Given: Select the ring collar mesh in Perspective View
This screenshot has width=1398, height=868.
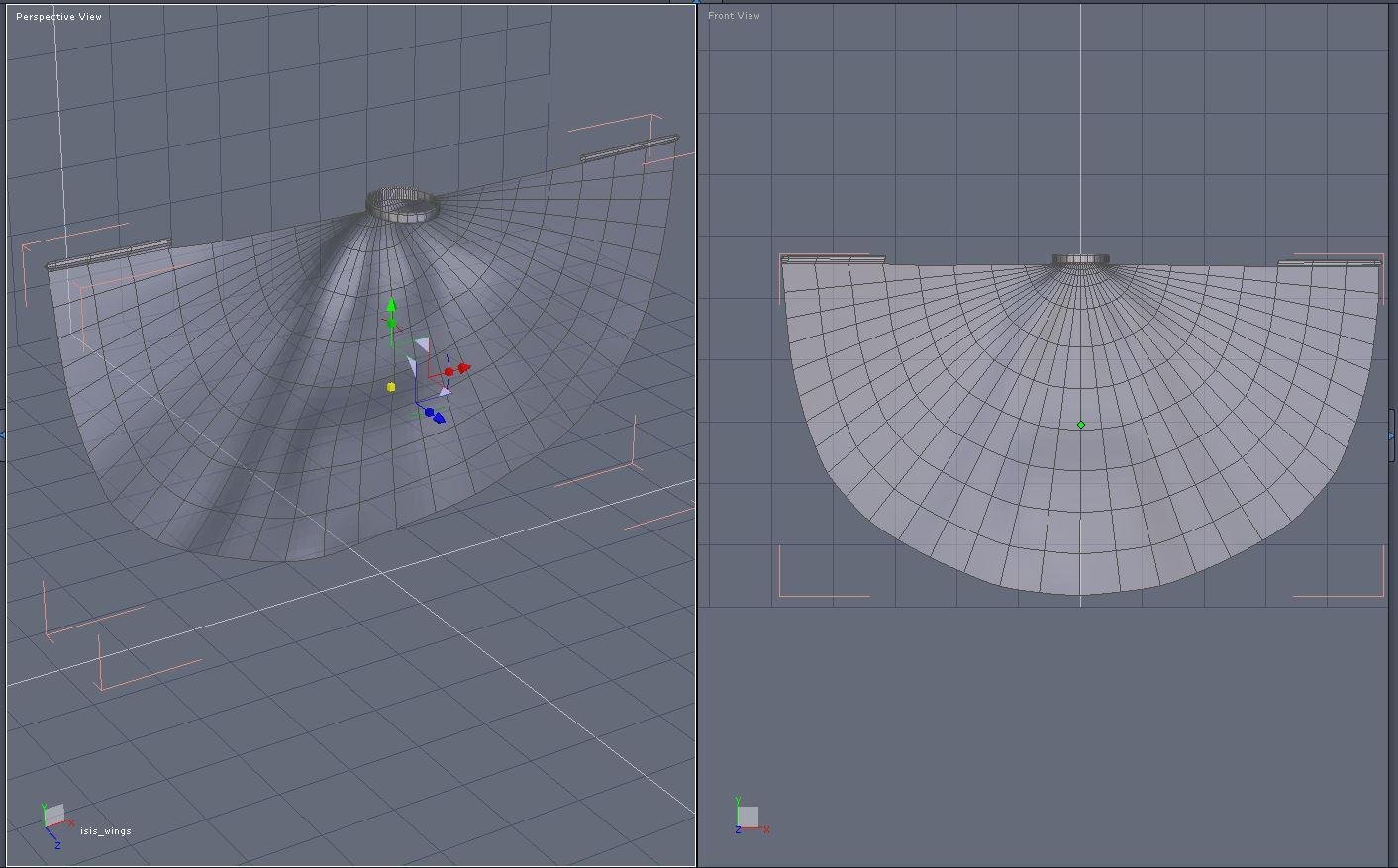Looking at the screenshot, I should 403,205.
